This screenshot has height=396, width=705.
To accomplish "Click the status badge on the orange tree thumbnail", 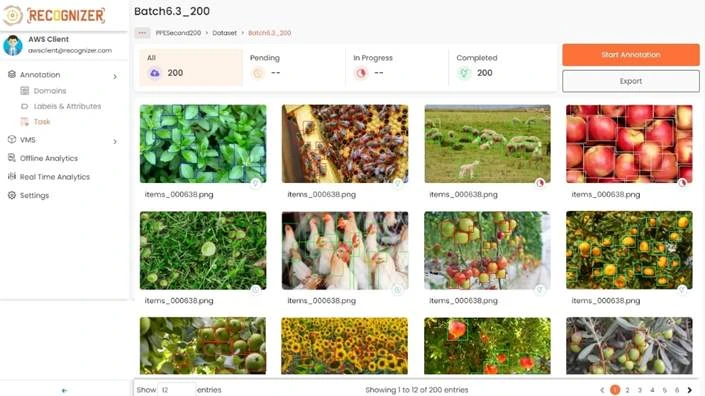I will pyautogui.click(x=682, y=290).
